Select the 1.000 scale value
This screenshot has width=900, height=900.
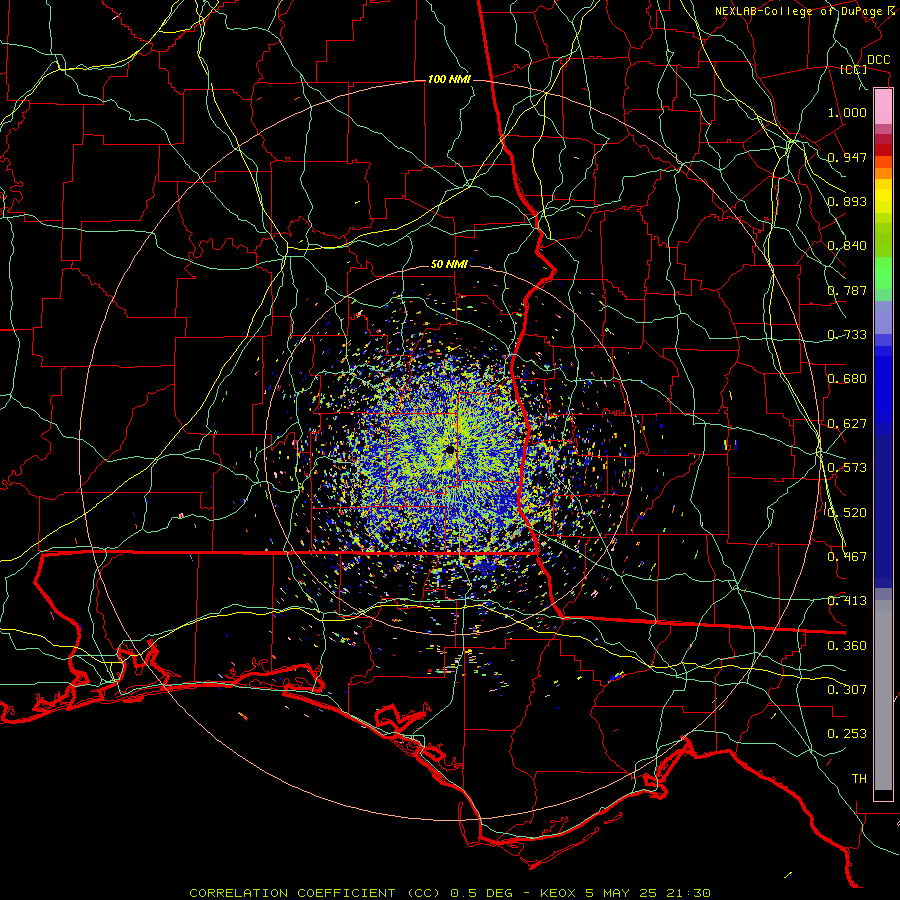[847, 112]
